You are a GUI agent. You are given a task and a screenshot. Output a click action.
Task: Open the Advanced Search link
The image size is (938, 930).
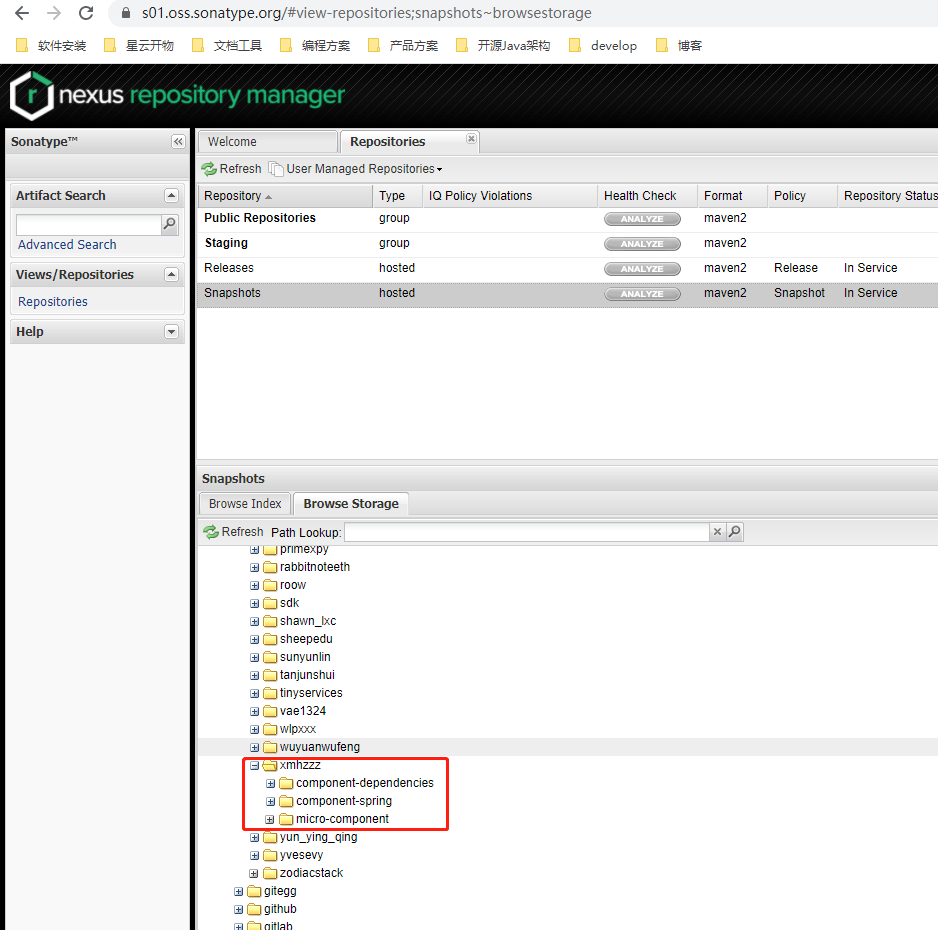(x=67, y=245)
